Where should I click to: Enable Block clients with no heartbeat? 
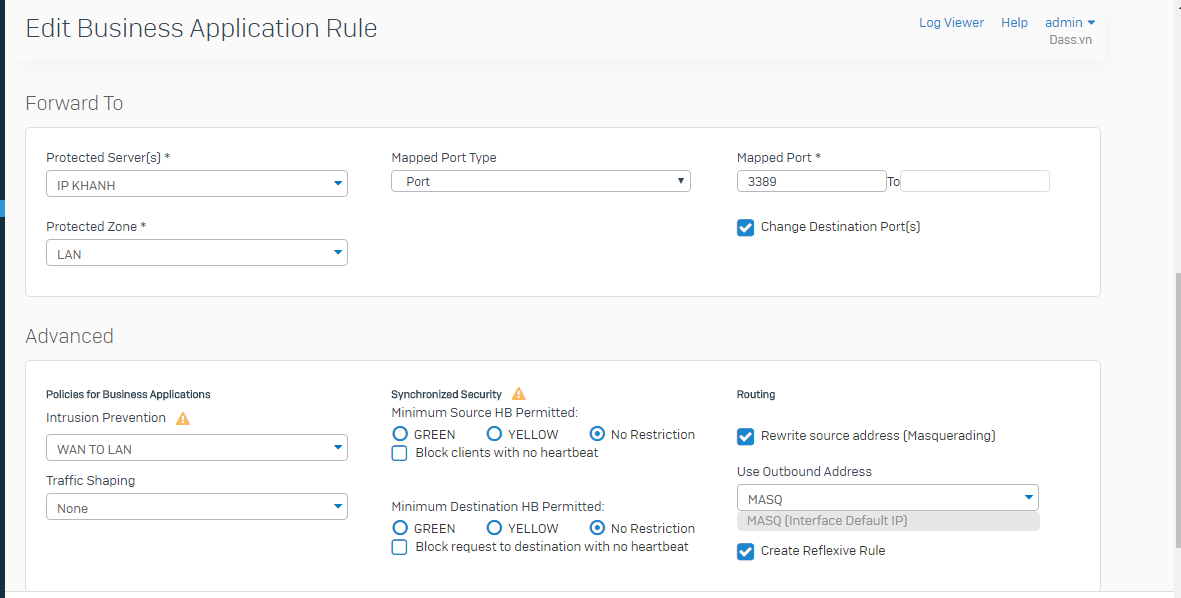[400, 453]
